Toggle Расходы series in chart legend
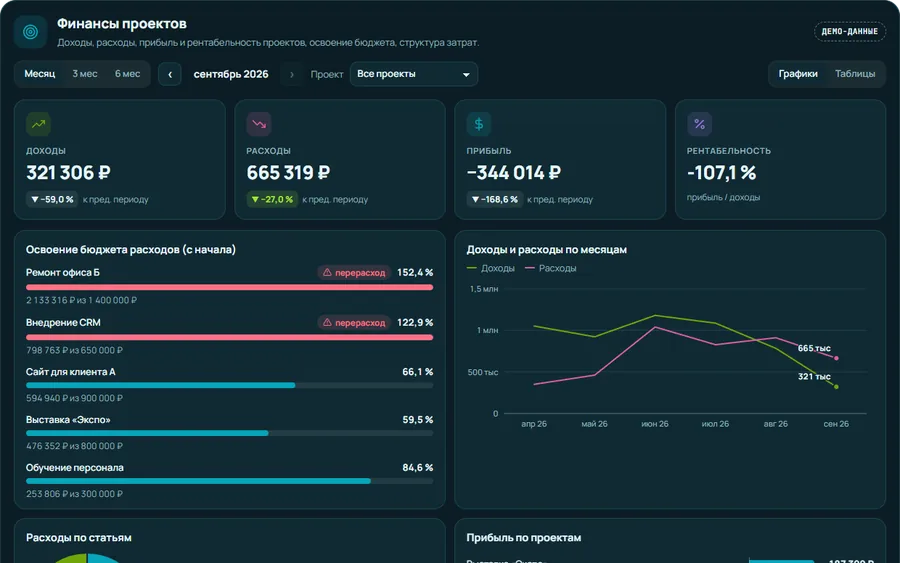900x563 pixels. pos(550,268)
